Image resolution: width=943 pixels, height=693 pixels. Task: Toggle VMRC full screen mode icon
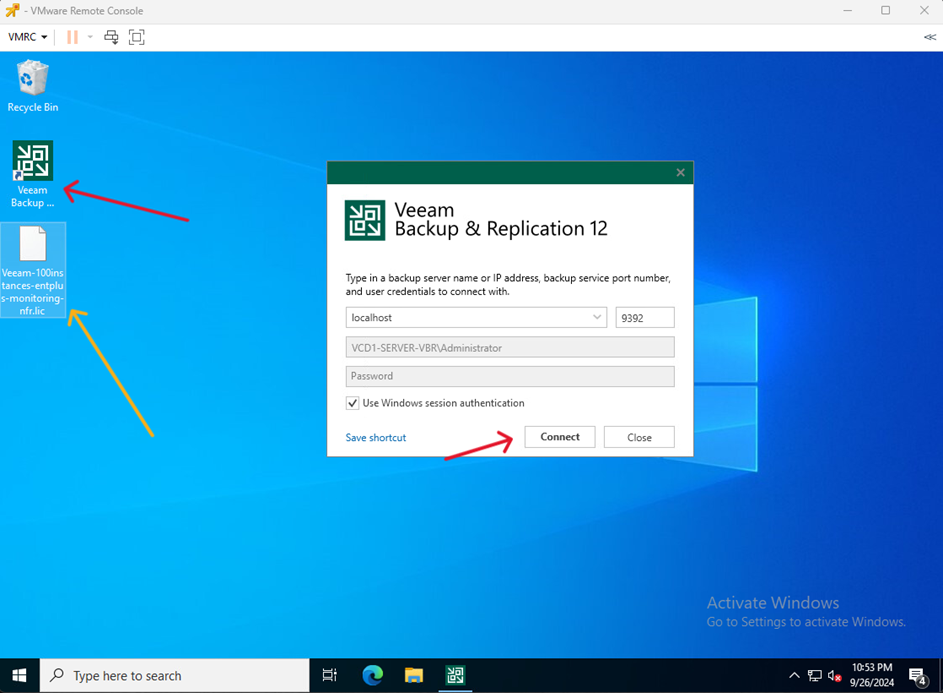tap(137, 37)
